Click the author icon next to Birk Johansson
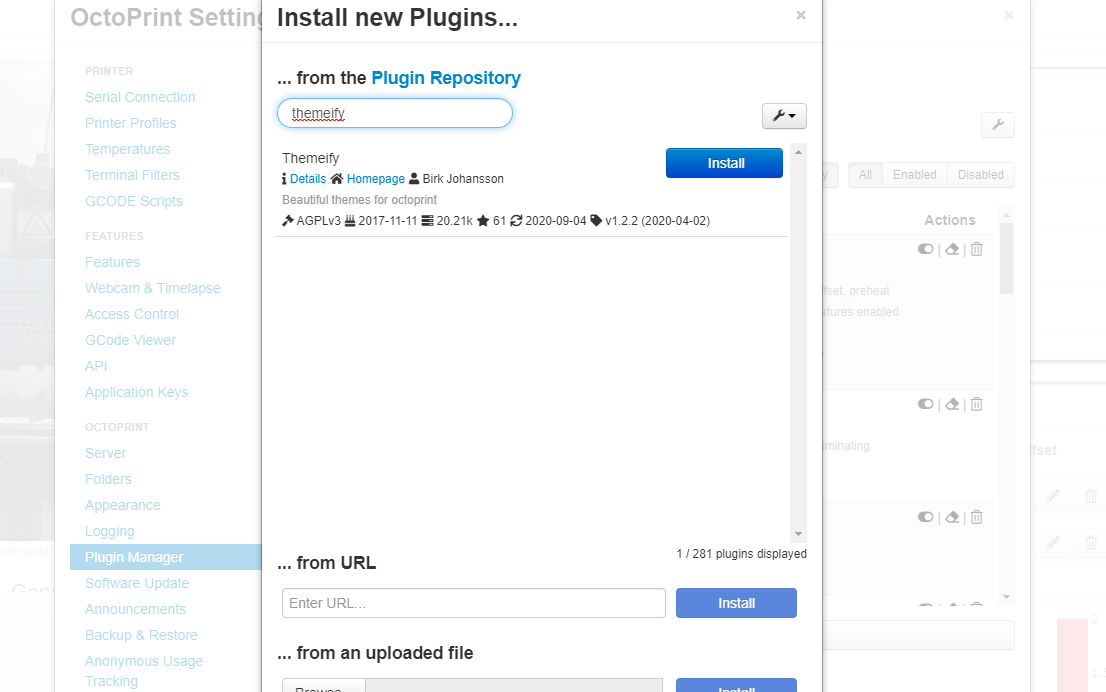 pos(413,179)
